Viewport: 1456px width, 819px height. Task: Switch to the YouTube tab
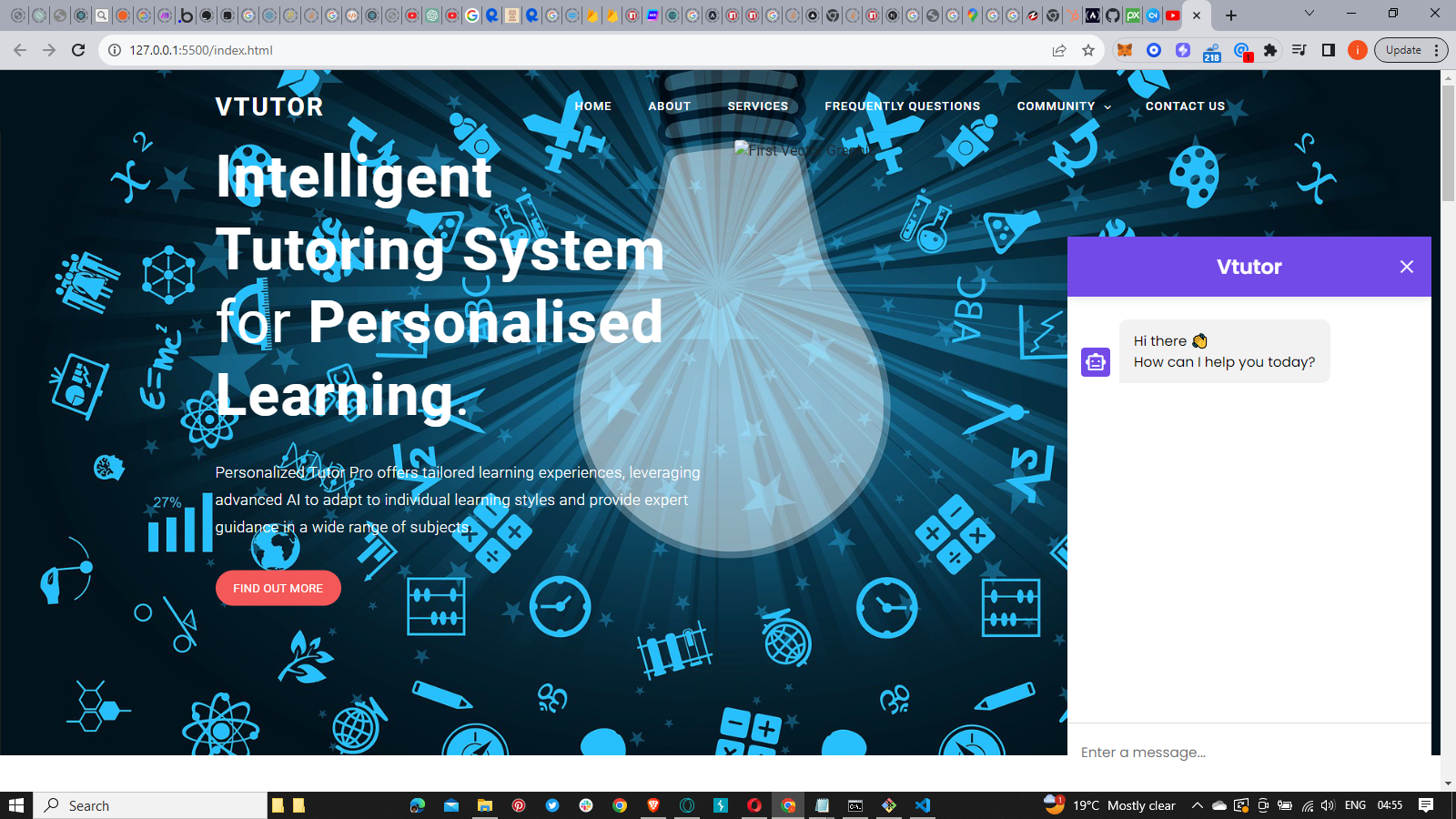[1173, 15]
